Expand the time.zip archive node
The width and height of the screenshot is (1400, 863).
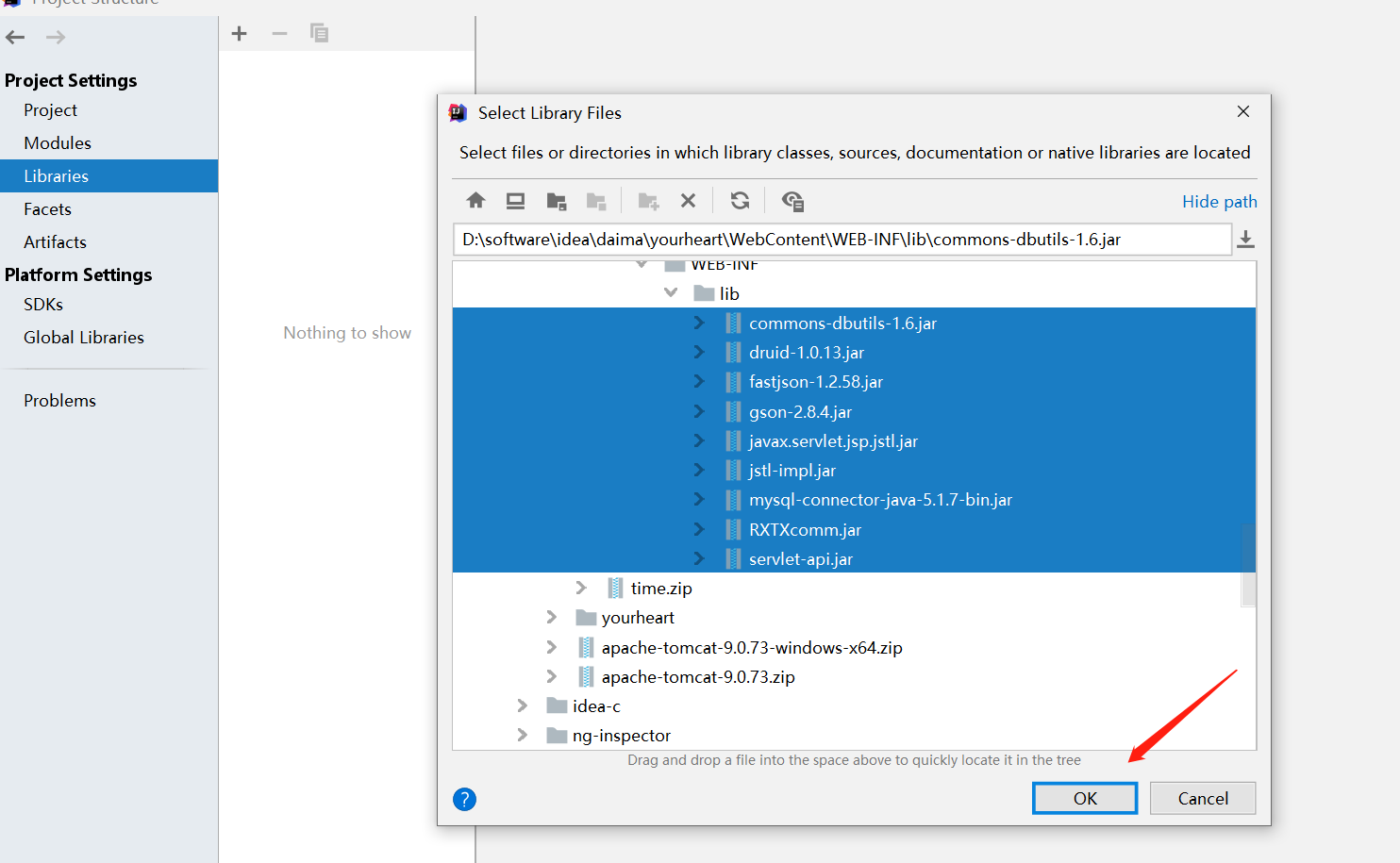tap(581, 589)
